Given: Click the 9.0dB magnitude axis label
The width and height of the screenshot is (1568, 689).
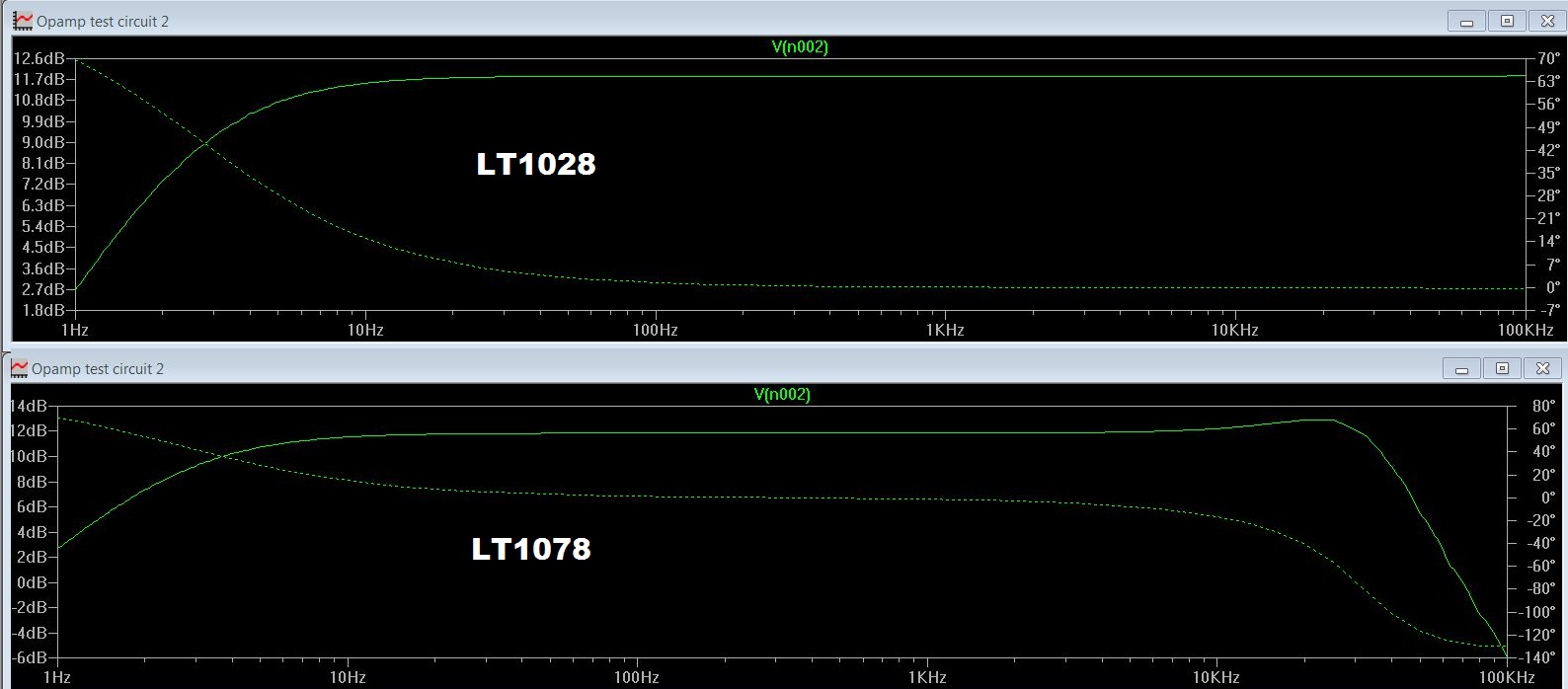Looking at the screenshot, I should pyautogui.click(x=43, y=142).
